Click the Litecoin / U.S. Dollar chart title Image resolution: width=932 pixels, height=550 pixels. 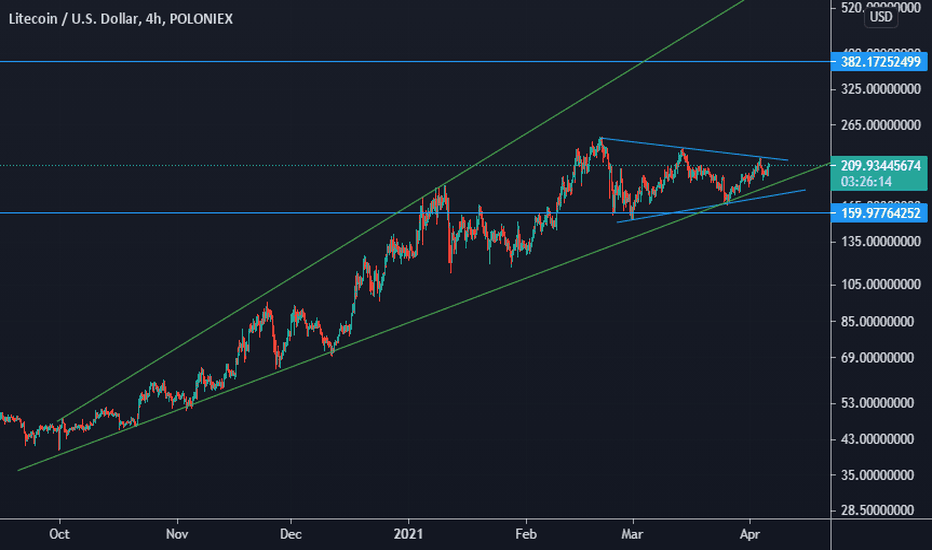click(121, 19)
